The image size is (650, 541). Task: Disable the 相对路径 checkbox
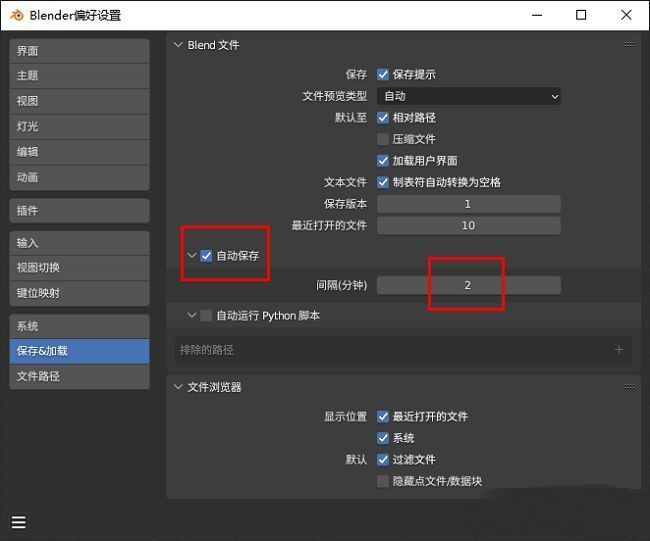pyautogui.click(x=383, y=118)
